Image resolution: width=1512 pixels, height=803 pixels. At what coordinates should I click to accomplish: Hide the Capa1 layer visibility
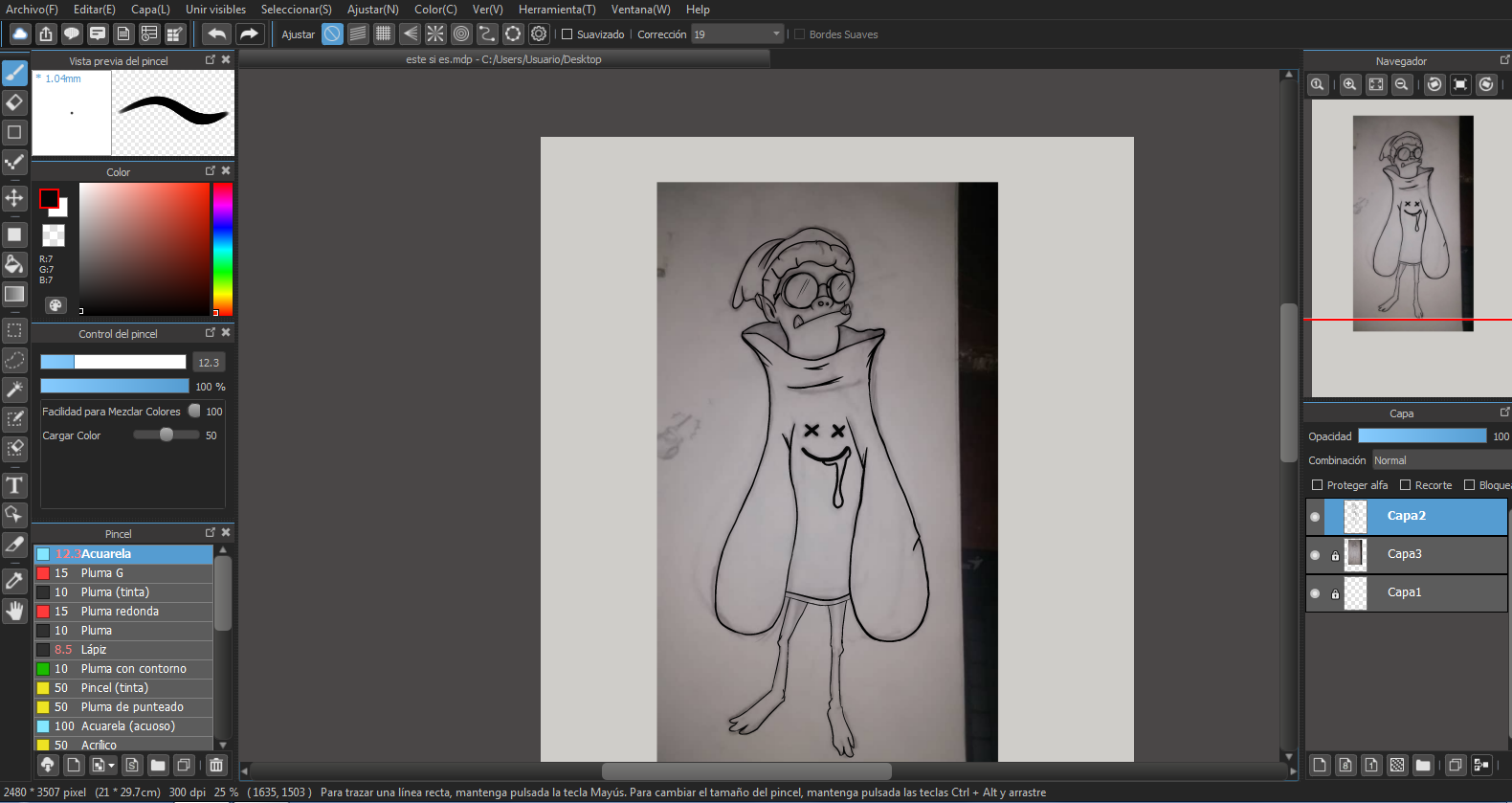tap(1315, 593)
